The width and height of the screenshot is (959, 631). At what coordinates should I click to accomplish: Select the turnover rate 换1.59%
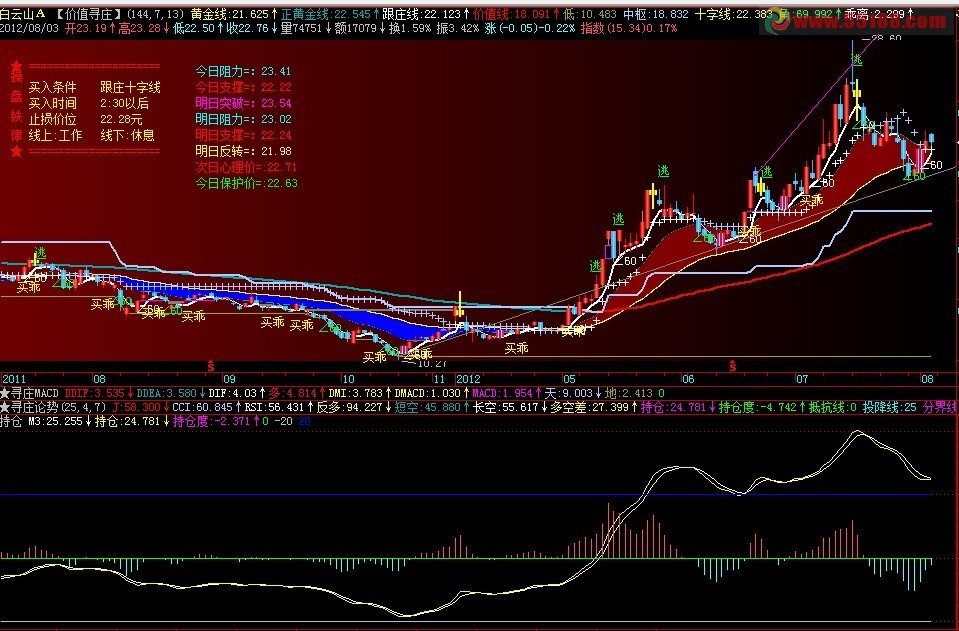tap(410, 28)
